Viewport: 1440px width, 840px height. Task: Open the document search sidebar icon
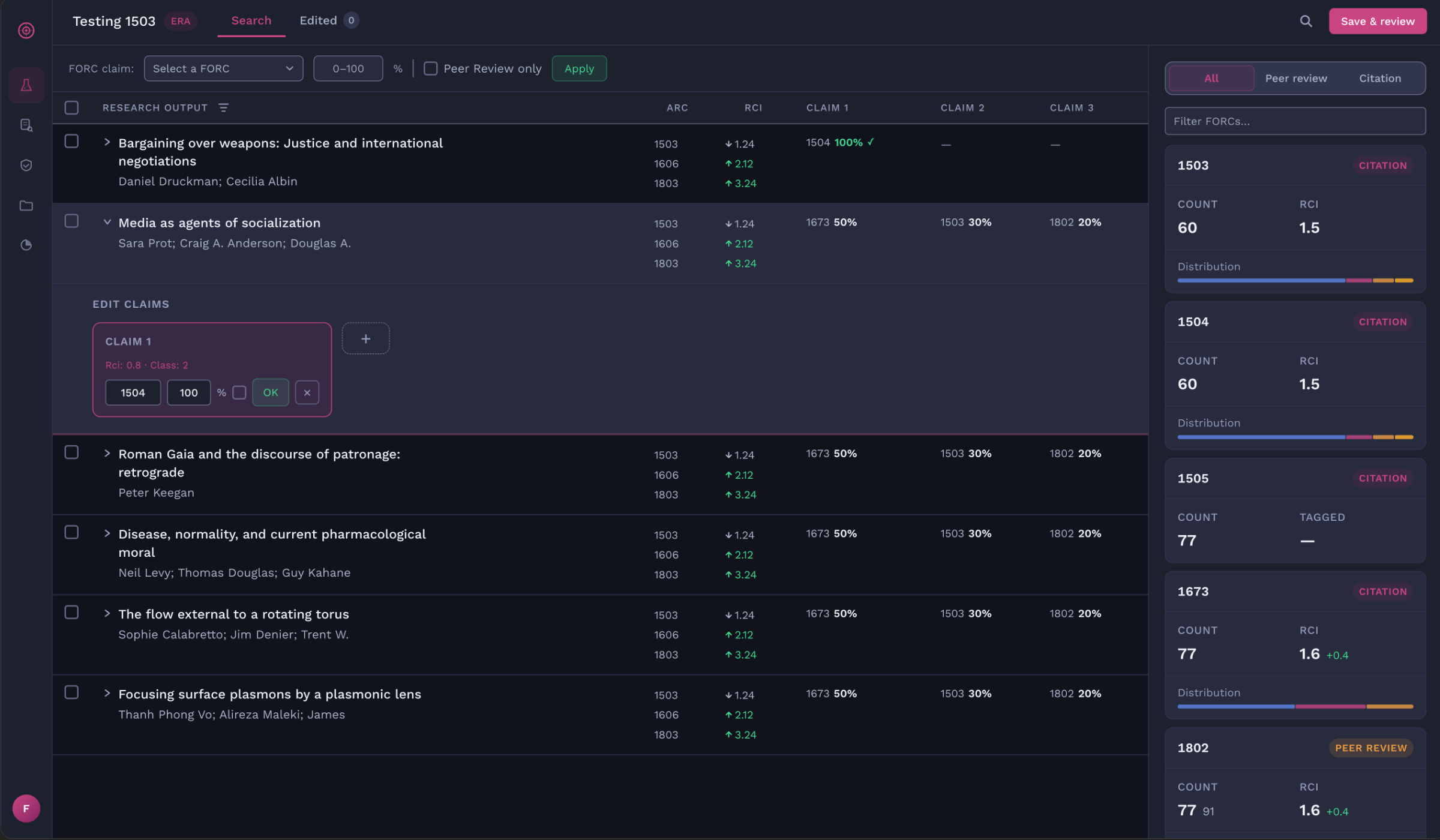[26, 125]
